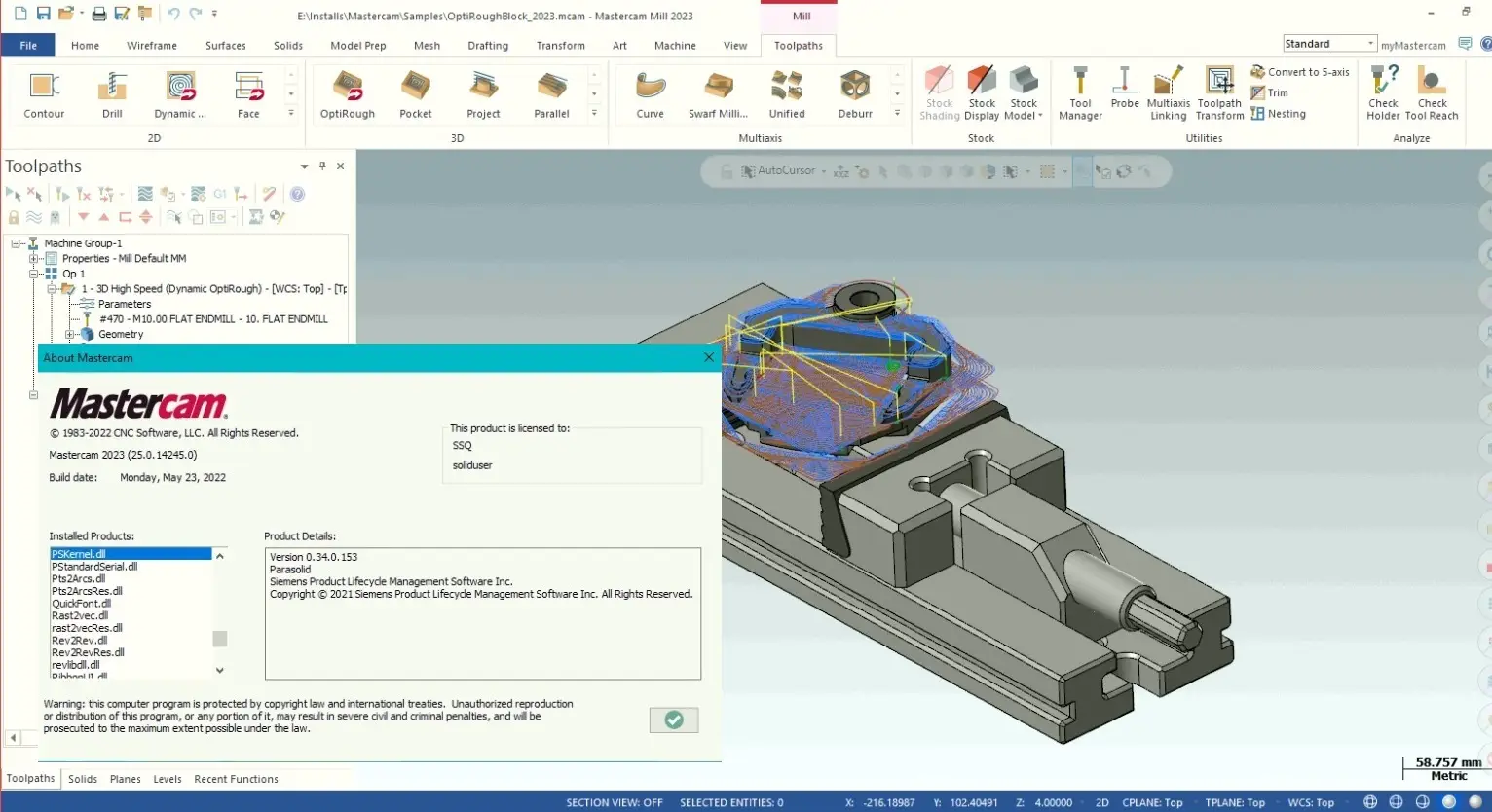The height and width of the screenshot is (812, 1492).
Task: Expand the 3D toolpath gallery
Action: (x=594, y=114)
